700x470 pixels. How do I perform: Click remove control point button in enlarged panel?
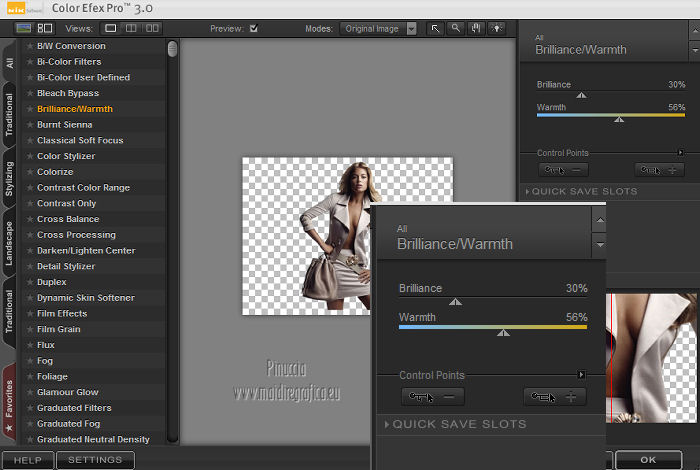[x=433, y=397]
